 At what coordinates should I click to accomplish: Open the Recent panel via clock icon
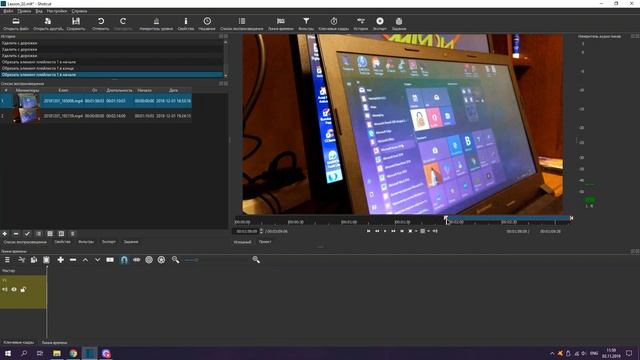[x=207, y=21]
